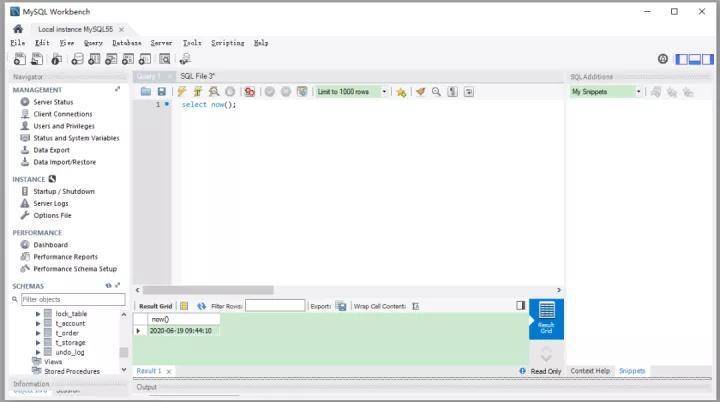The image size is (720, 402).
Task: Click the editor horizontal scrollbar thumb
Action: pos(208,290)
